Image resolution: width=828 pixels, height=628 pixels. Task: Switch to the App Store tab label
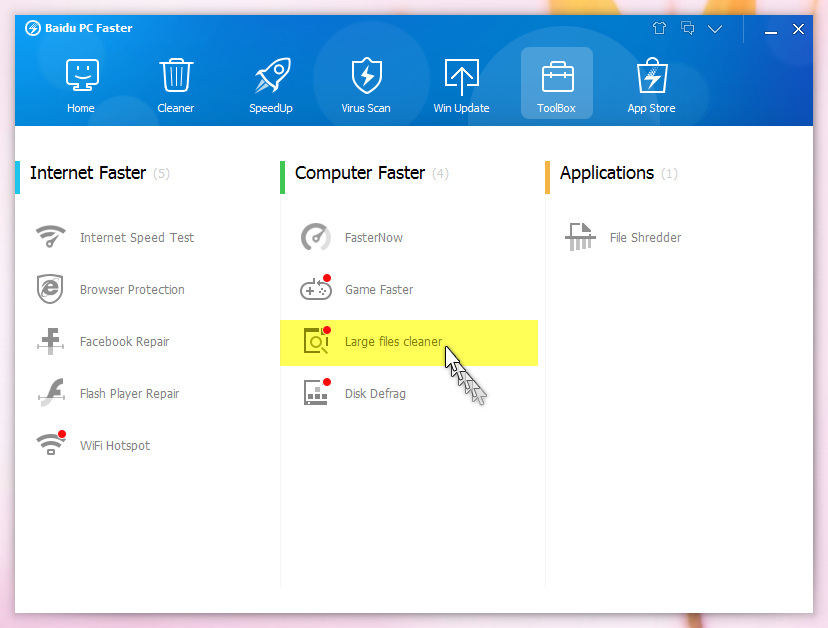pos(652,108)
